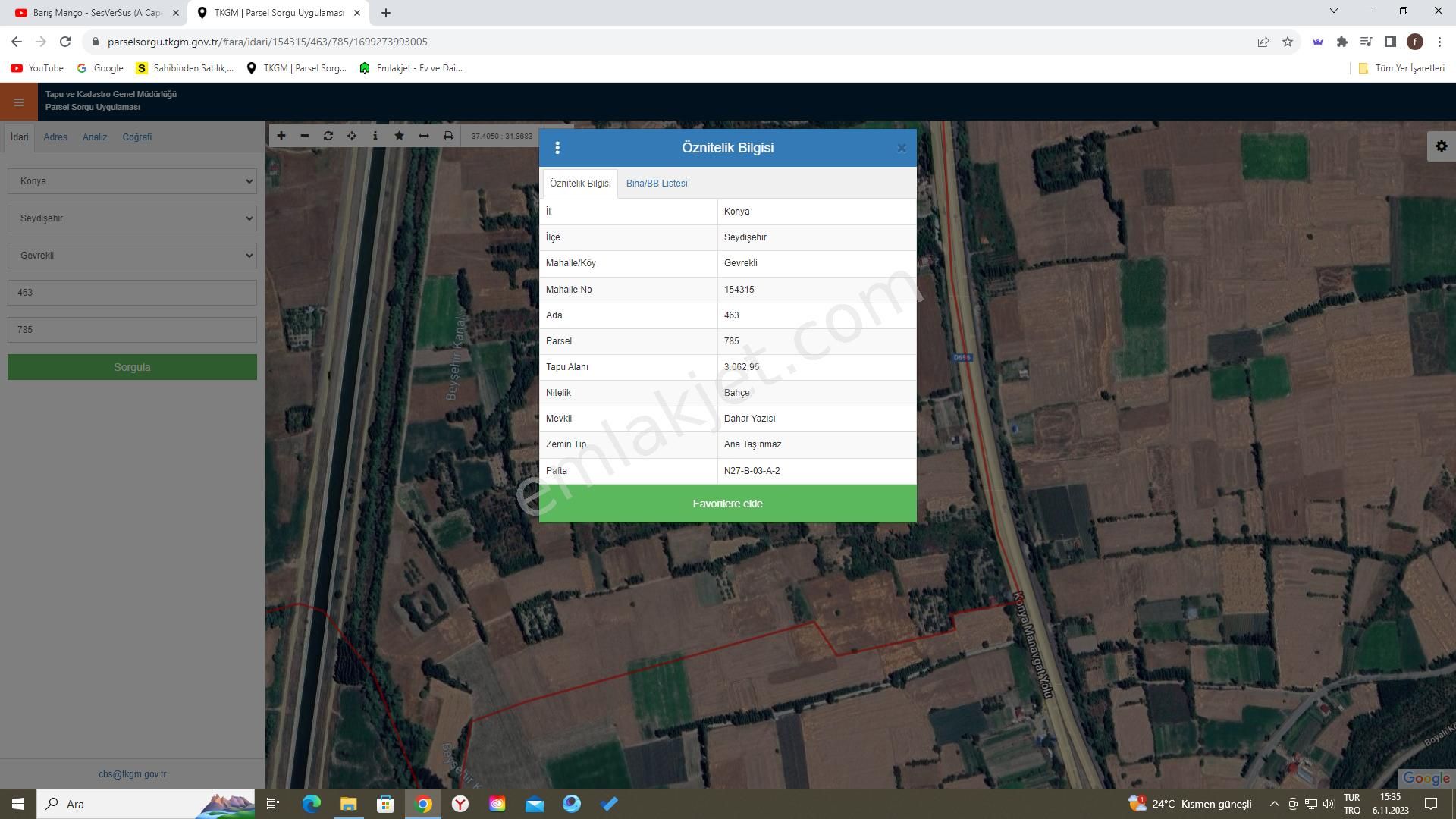Select the measure distance ruler tool
This screenshot has height=819, width=1456.
424,136
